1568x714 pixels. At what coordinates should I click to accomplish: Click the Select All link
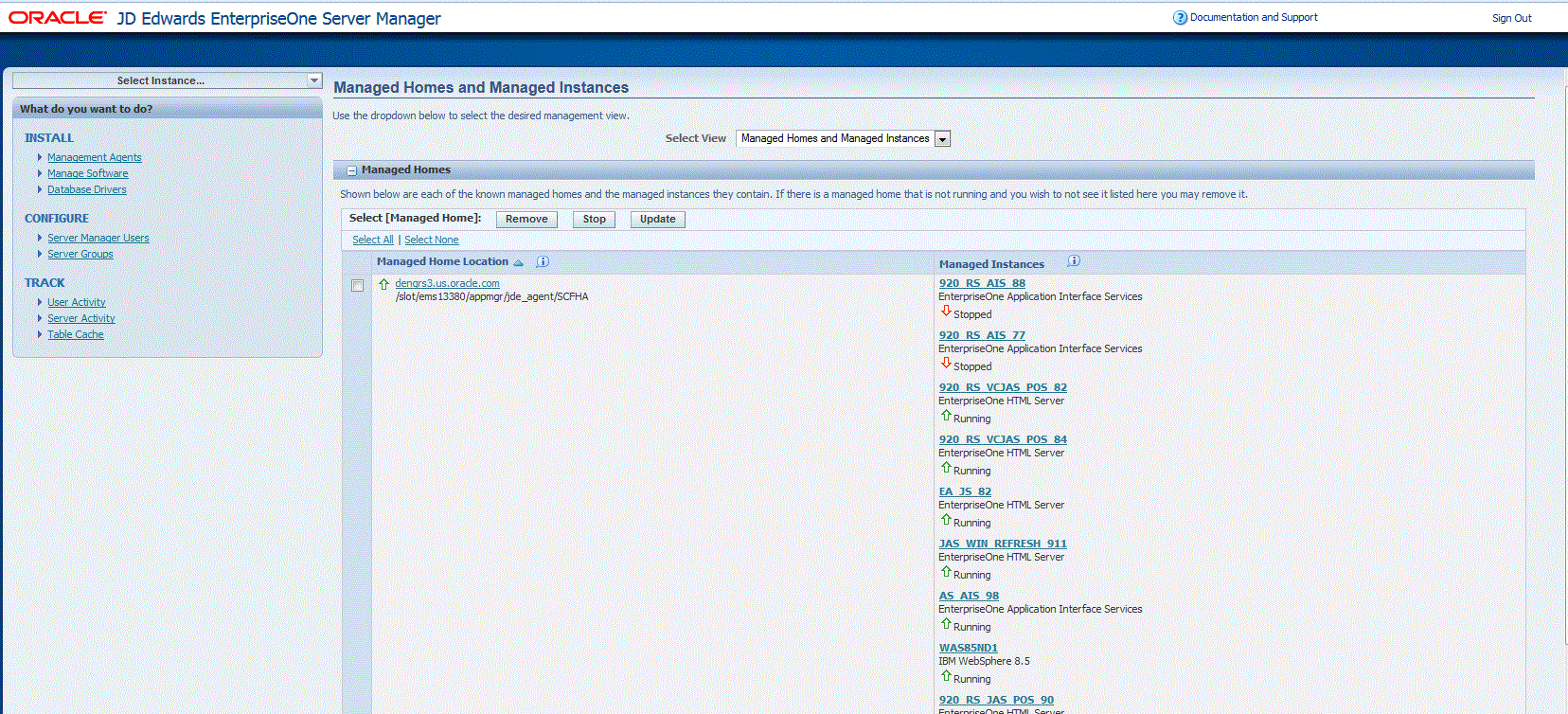373,241
